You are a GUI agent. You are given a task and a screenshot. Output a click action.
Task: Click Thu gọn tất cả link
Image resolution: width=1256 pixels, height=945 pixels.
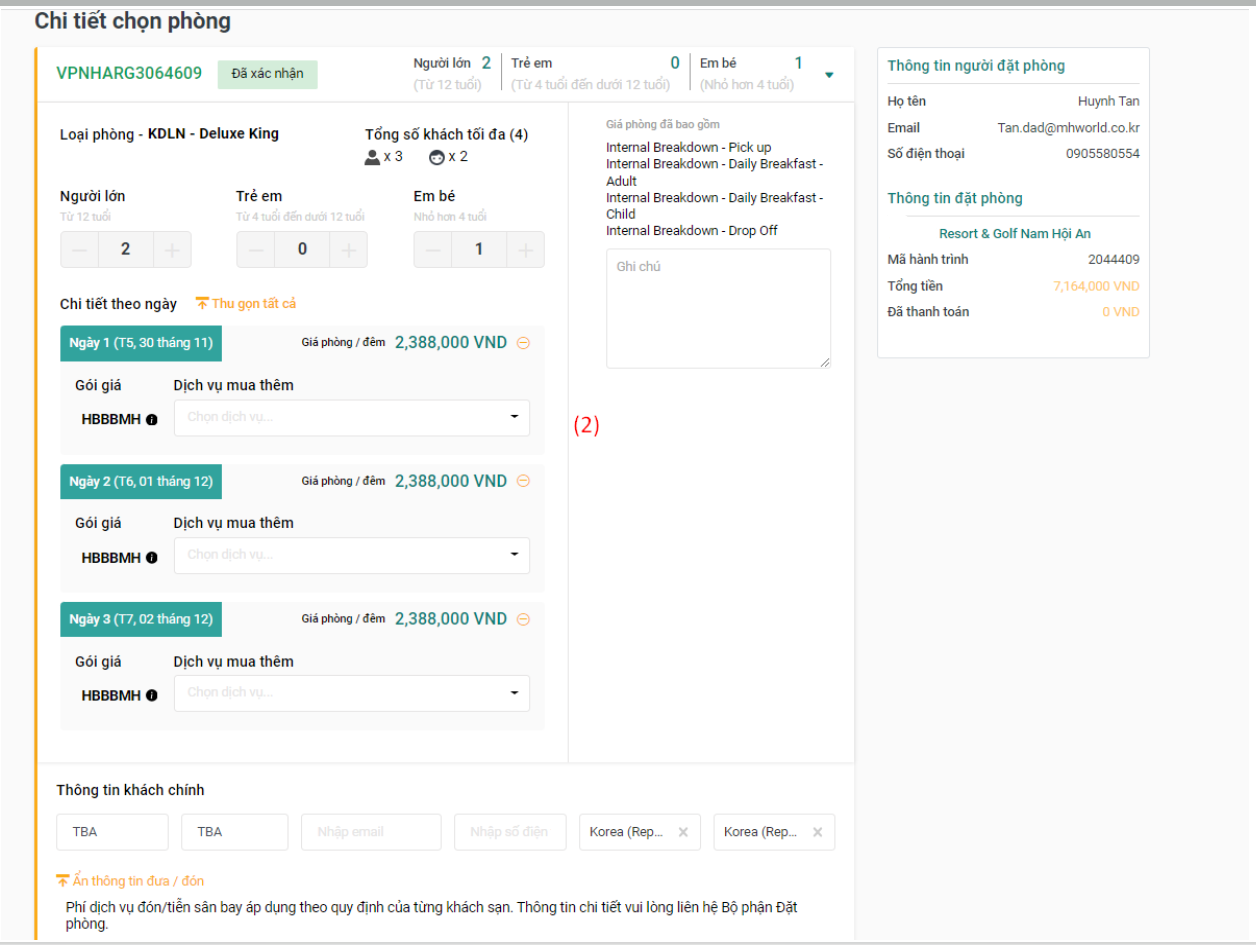point(246,304)
